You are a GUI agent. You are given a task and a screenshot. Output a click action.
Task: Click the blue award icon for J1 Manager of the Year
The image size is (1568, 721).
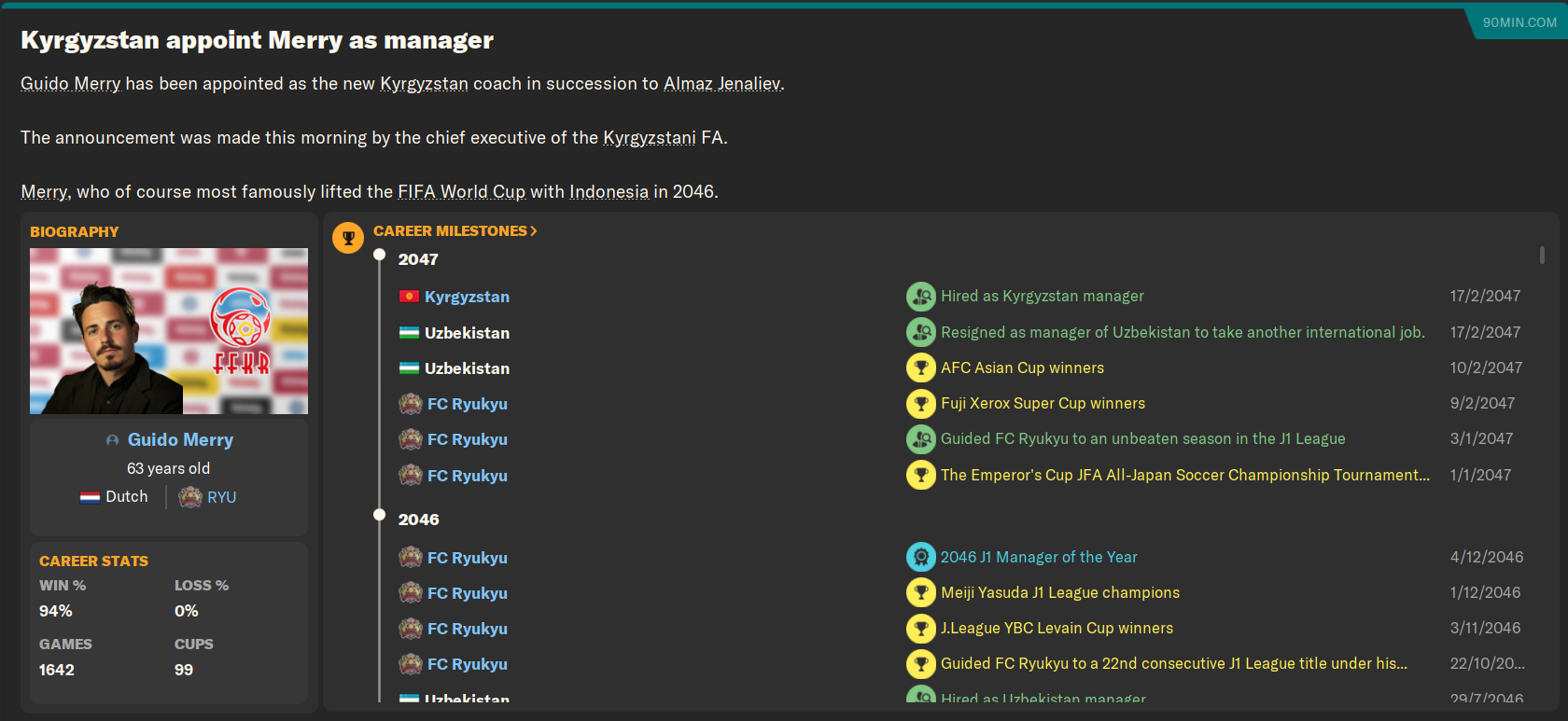pyautogui.click(x=921, y=557)
